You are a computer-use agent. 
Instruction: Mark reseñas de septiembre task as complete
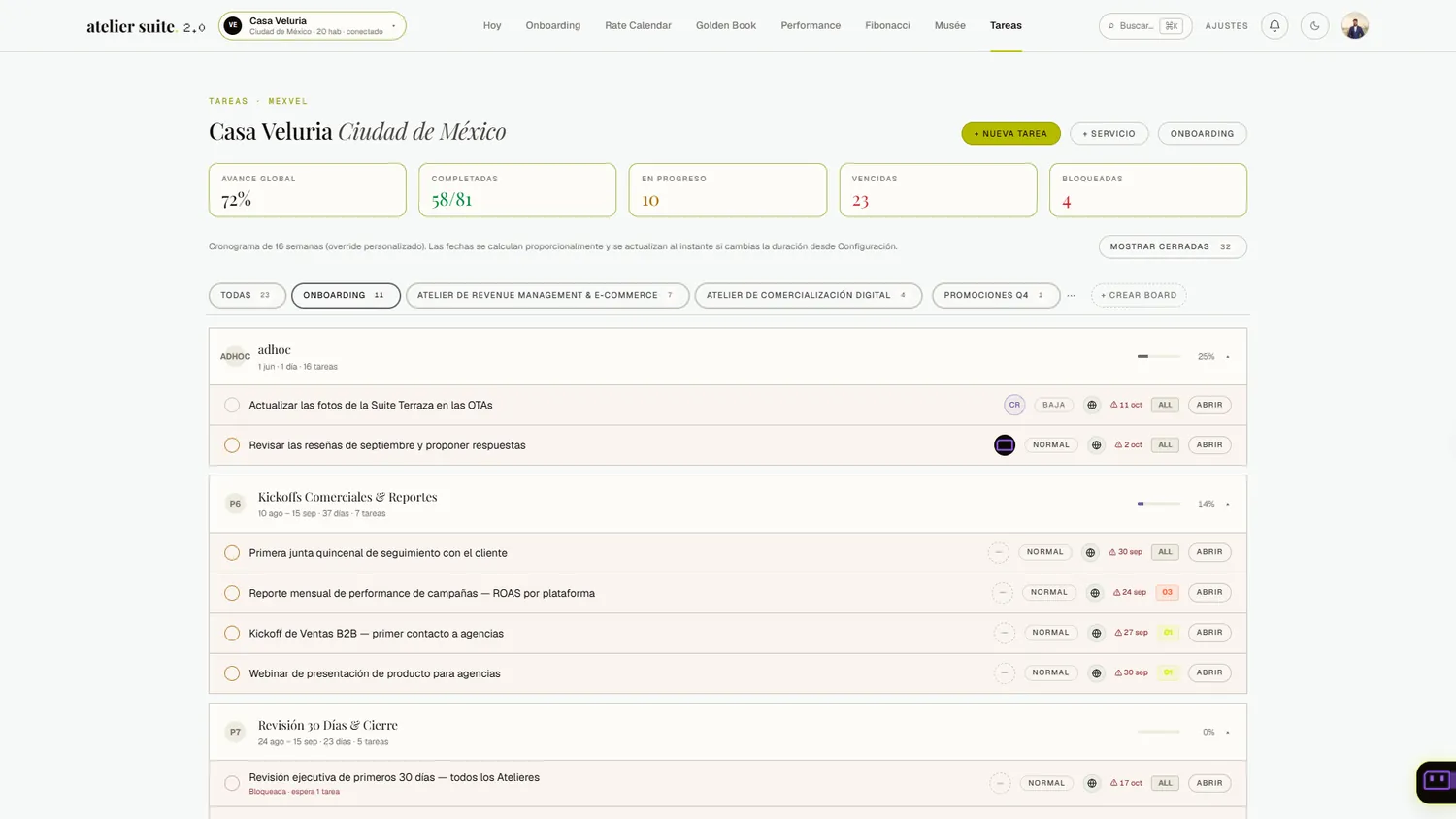(232, 445)
